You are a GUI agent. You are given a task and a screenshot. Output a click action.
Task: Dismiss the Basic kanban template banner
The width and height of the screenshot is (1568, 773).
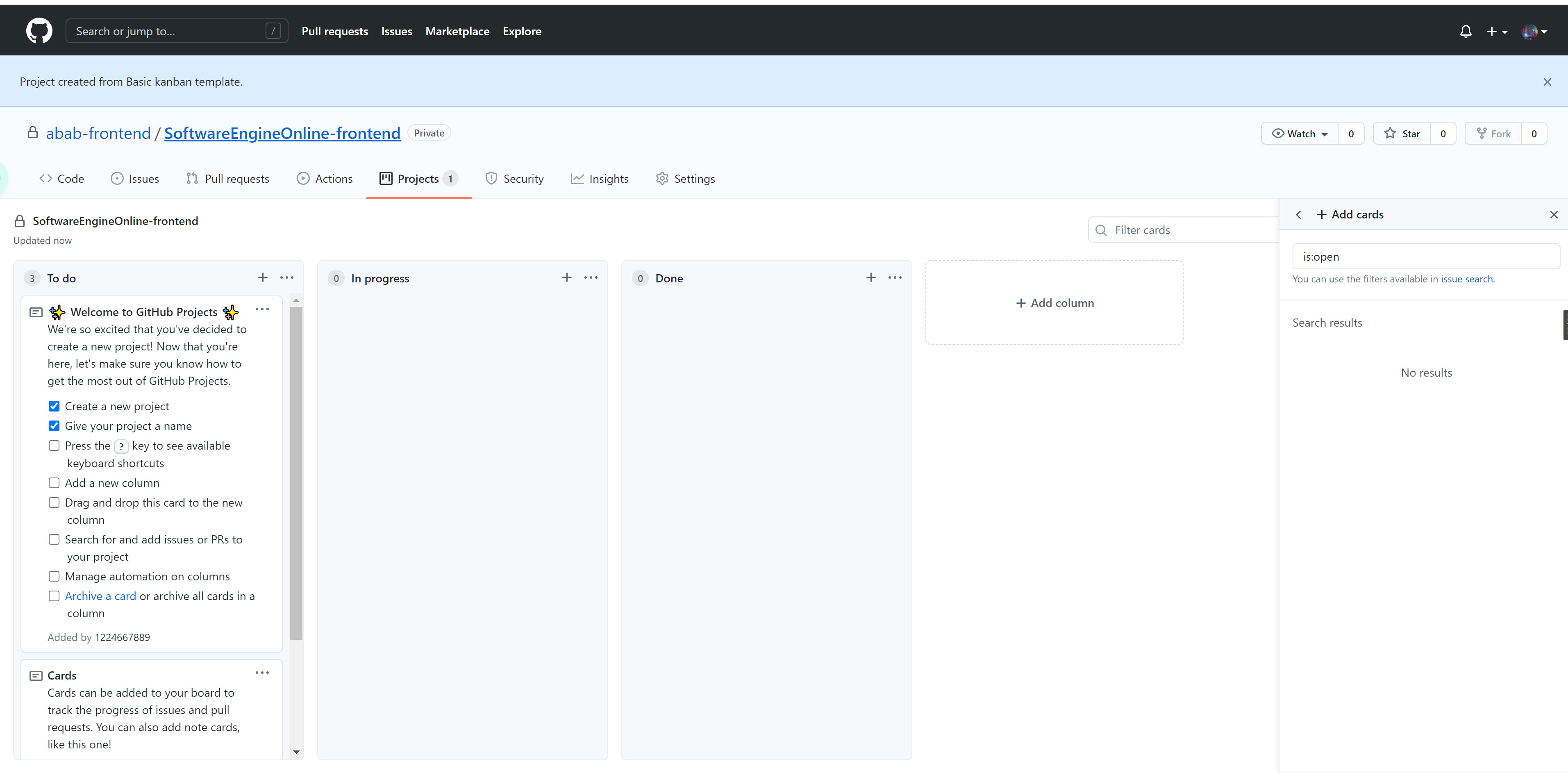click(x=1547, y=82)
